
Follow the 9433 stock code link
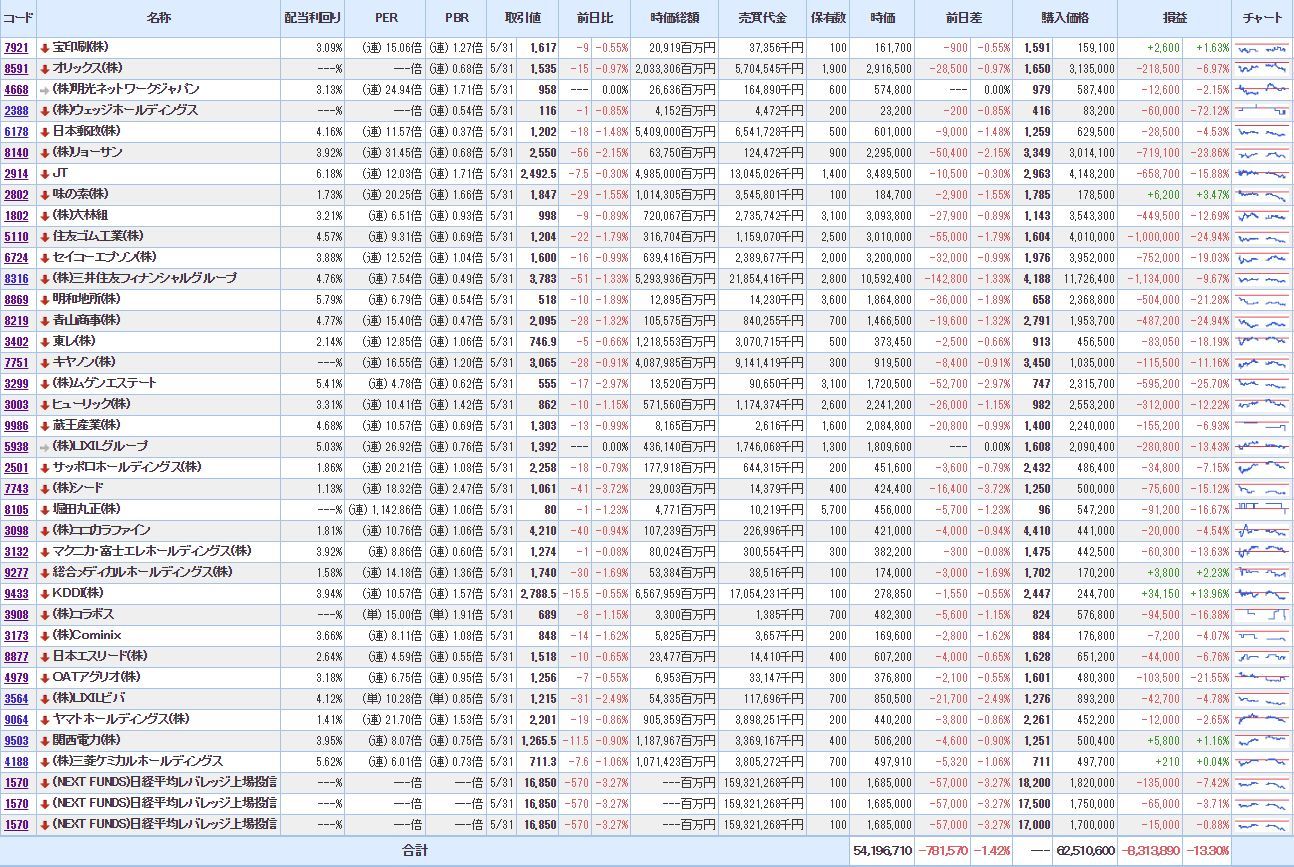click(16, 594)
